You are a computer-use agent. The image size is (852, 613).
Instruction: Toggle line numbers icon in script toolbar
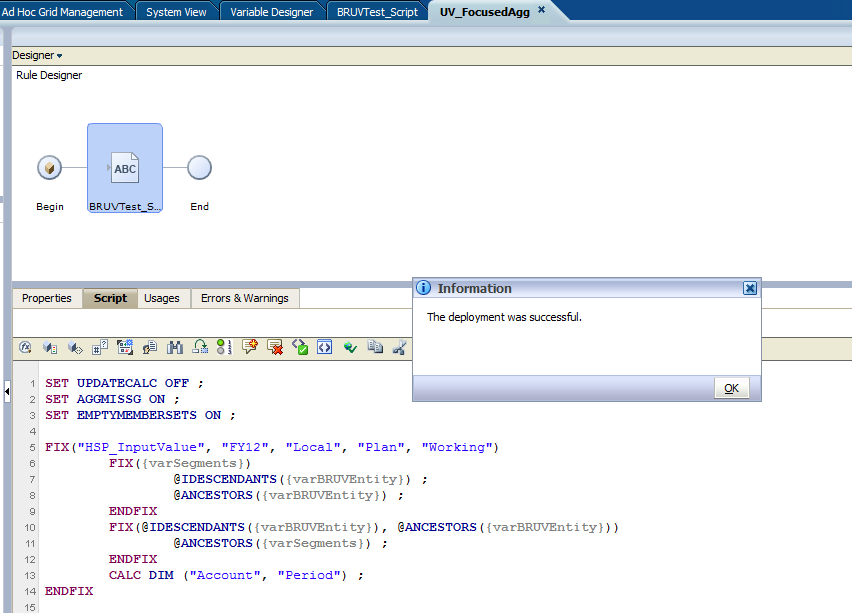coord(224,347)
